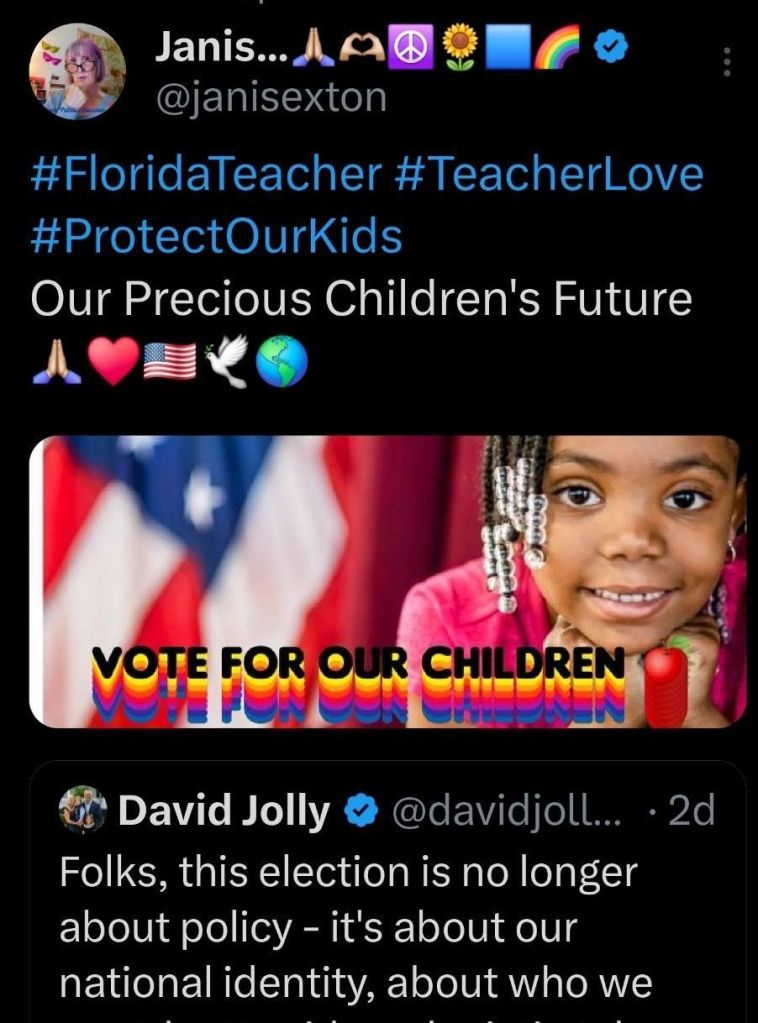Click the sunflower emoji in the display name
The width and height of the screenshot is (758, 1023).
pos(460,46)
